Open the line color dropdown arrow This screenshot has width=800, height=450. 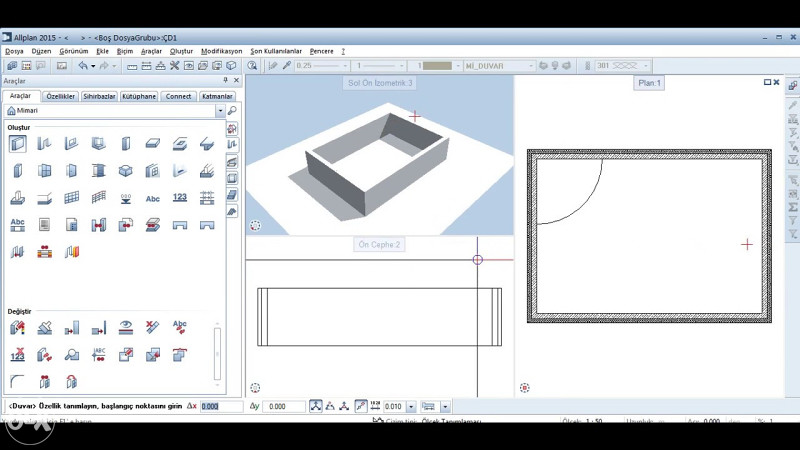pyautogui.click(x=458, y=66)
